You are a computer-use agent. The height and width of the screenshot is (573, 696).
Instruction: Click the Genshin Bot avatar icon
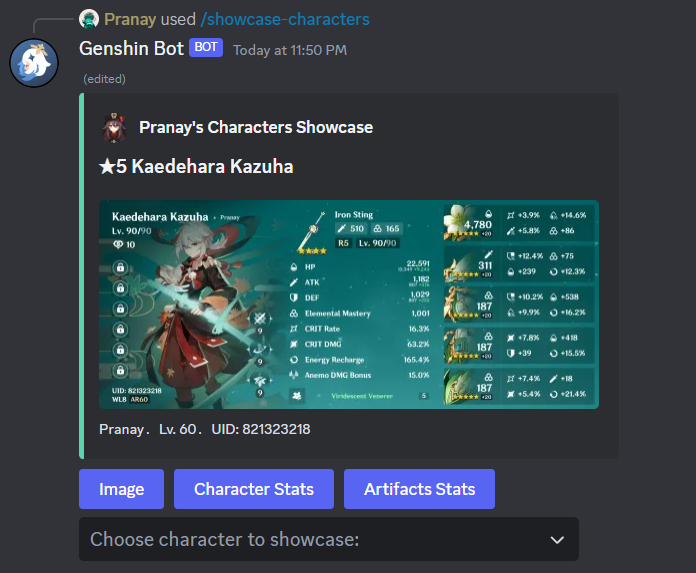click(x=34, y=63)
